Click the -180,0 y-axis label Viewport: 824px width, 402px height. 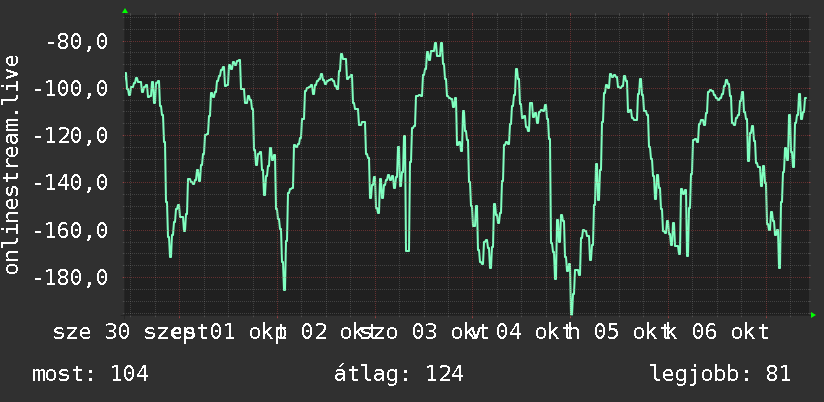click(71, 277)
